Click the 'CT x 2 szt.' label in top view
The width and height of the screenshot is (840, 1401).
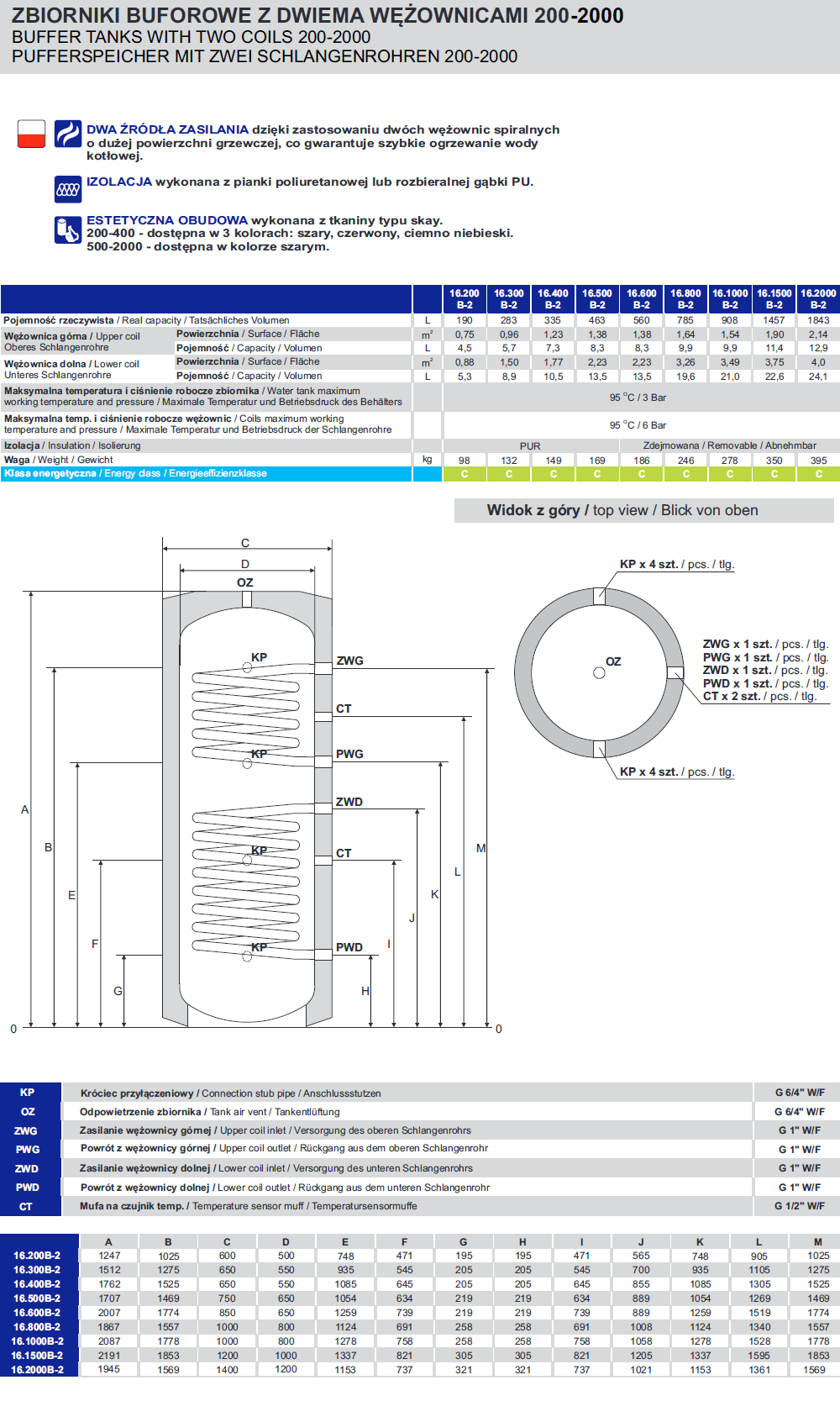[x=760, y=696]
